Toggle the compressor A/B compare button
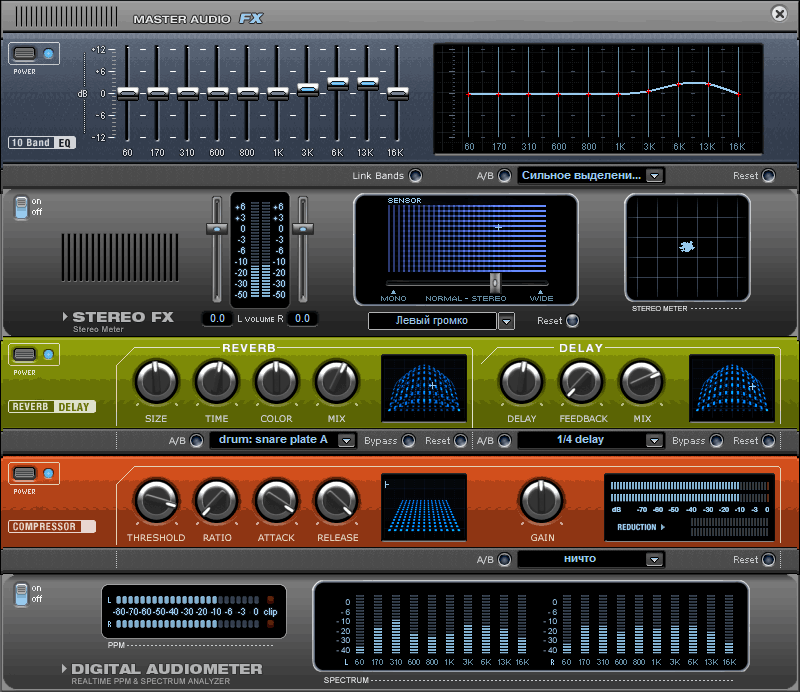This screenshot has width=800, height=692. [504, 560]
